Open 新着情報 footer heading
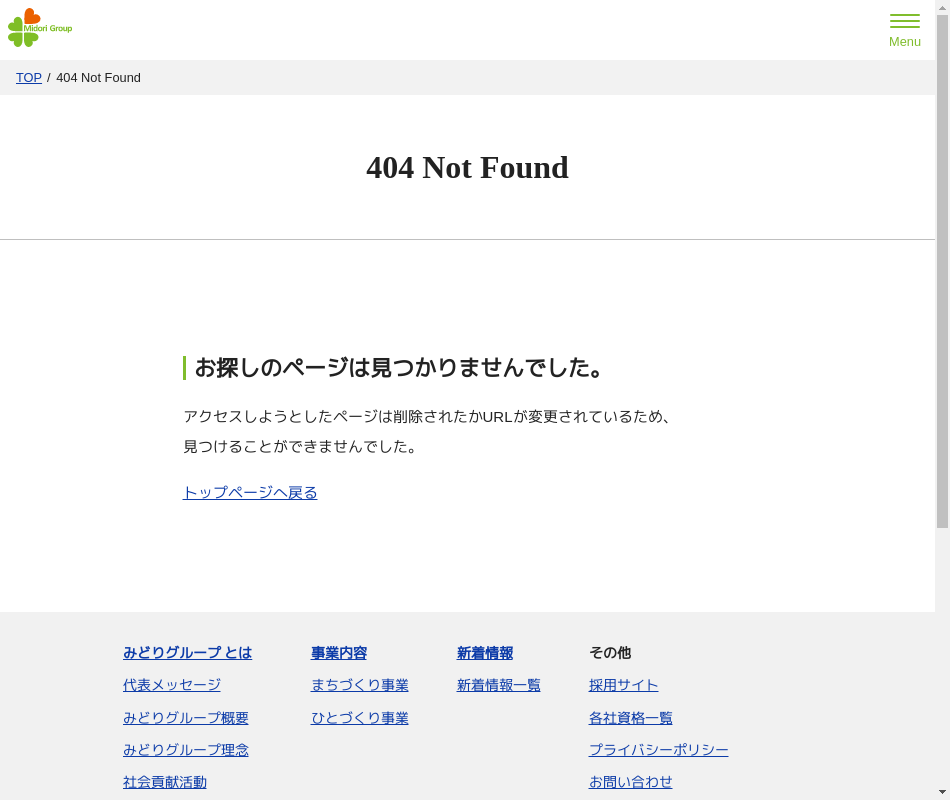 tap(485, 653)
